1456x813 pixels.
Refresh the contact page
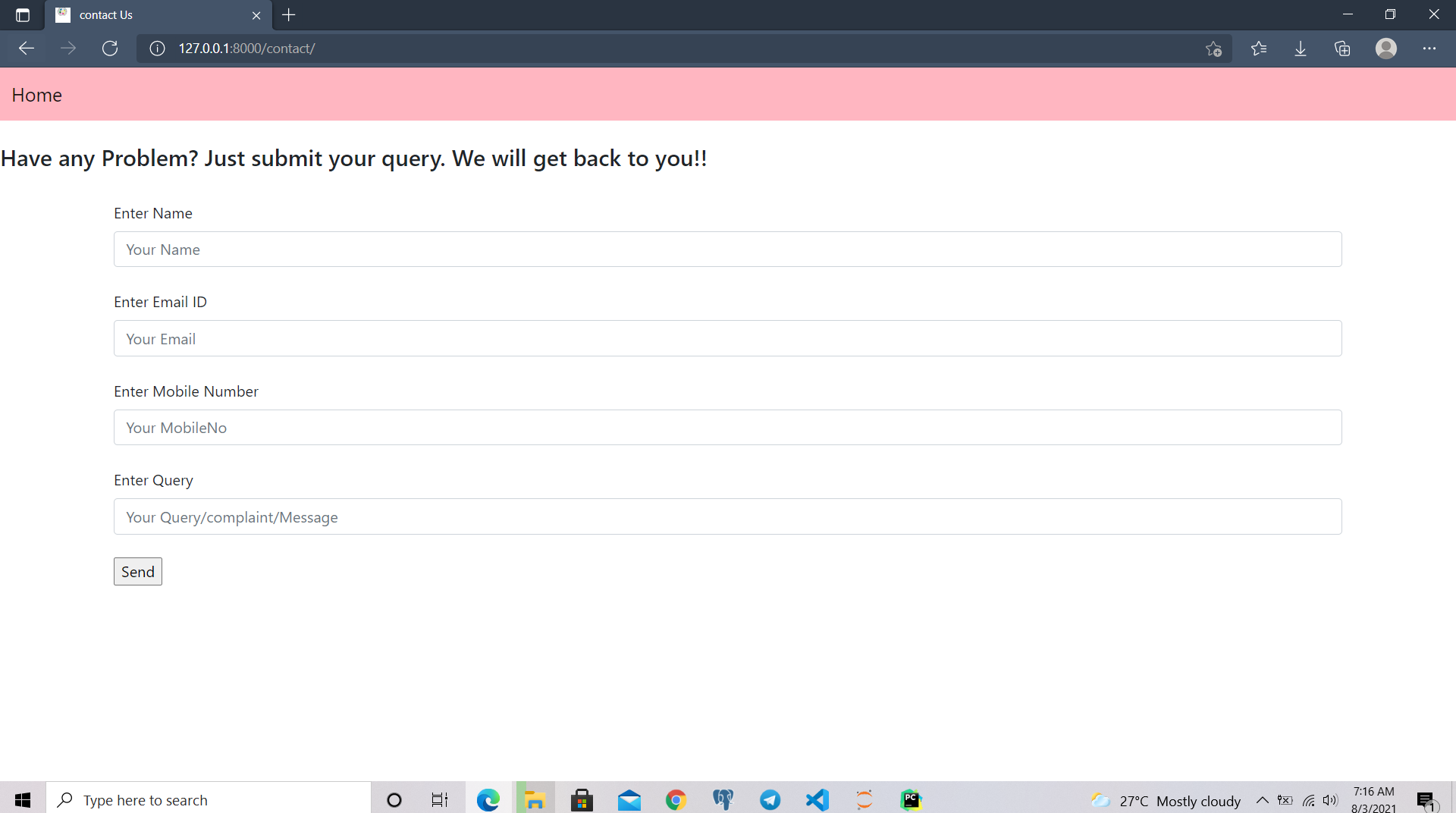110,48
